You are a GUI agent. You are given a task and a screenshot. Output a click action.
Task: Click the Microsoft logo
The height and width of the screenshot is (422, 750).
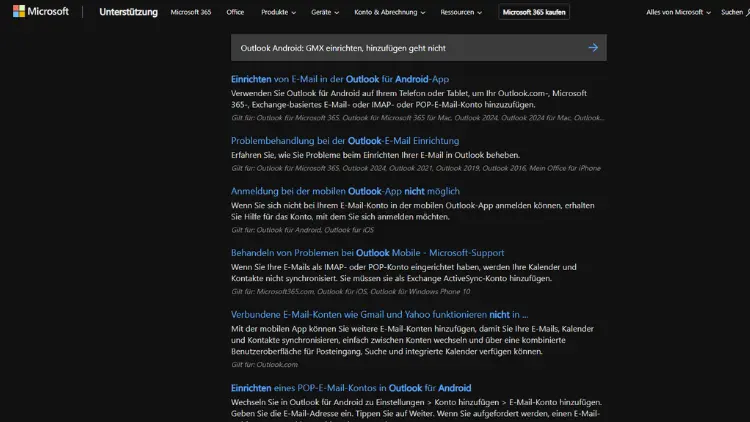(x=41, y=11)
